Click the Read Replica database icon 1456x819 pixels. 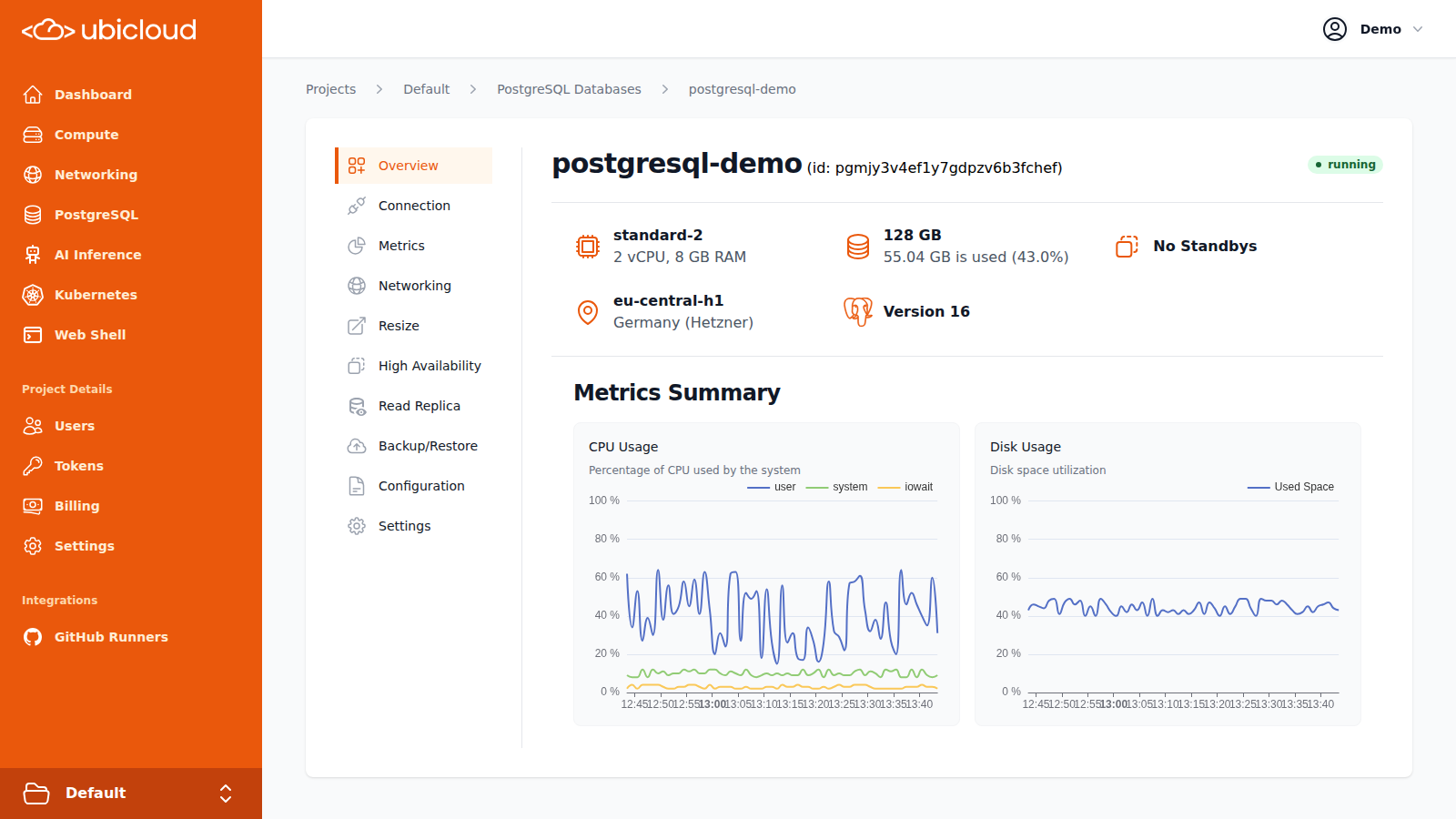357,406
